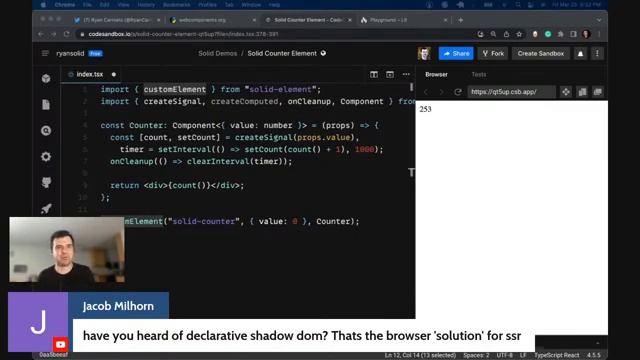
Task: Click the ryansolid username
Action: click(70, 53)
